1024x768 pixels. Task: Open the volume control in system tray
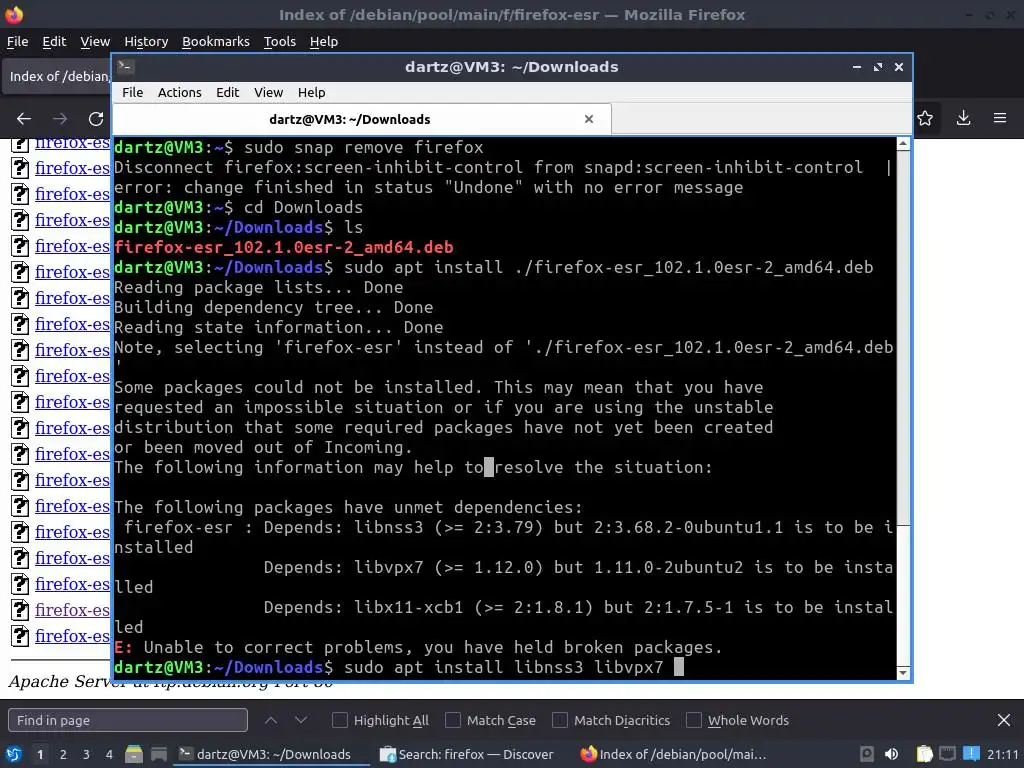(x=891, y=754)
